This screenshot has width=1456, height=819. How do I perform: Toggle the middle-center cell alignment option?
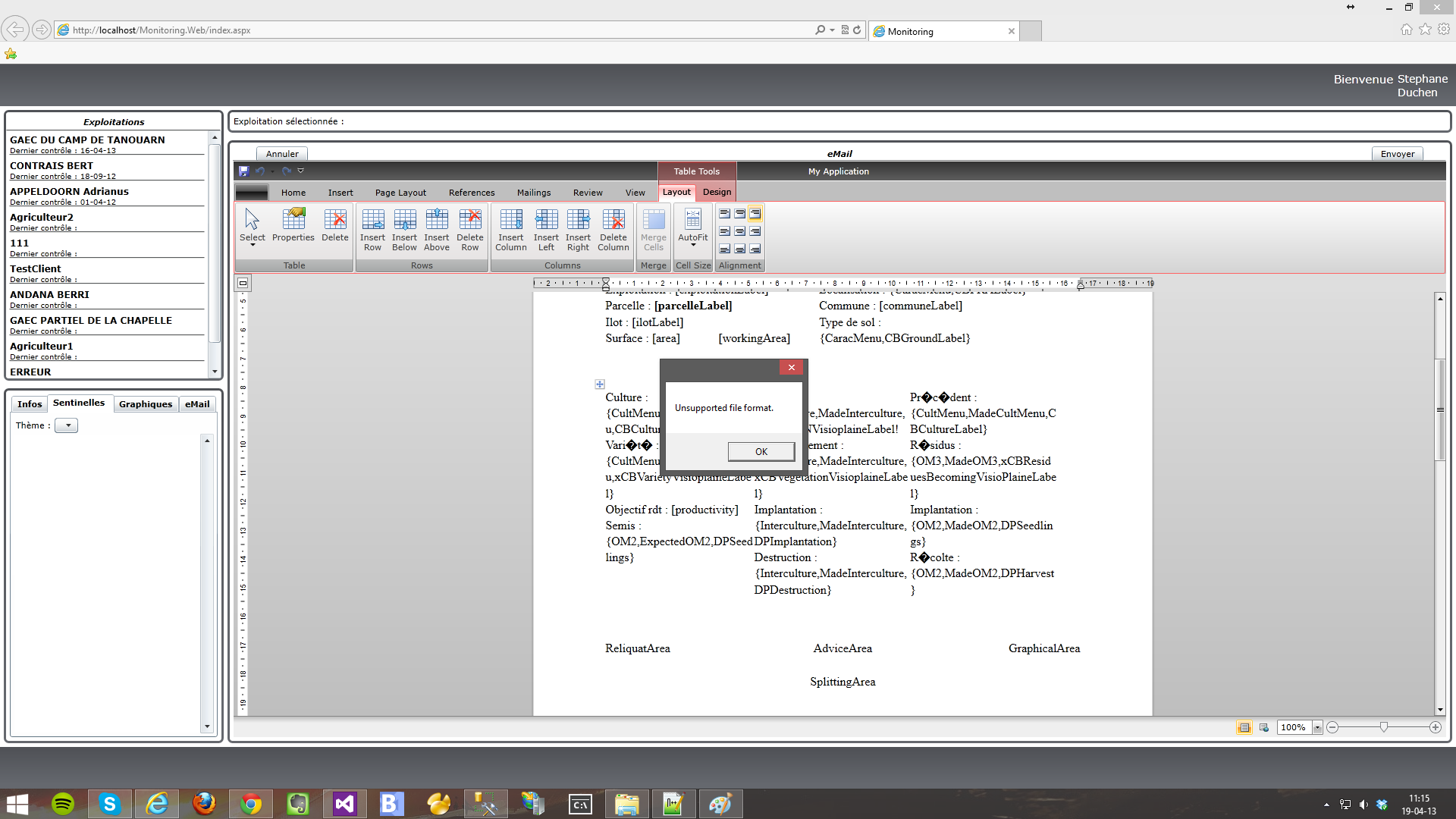739,231
